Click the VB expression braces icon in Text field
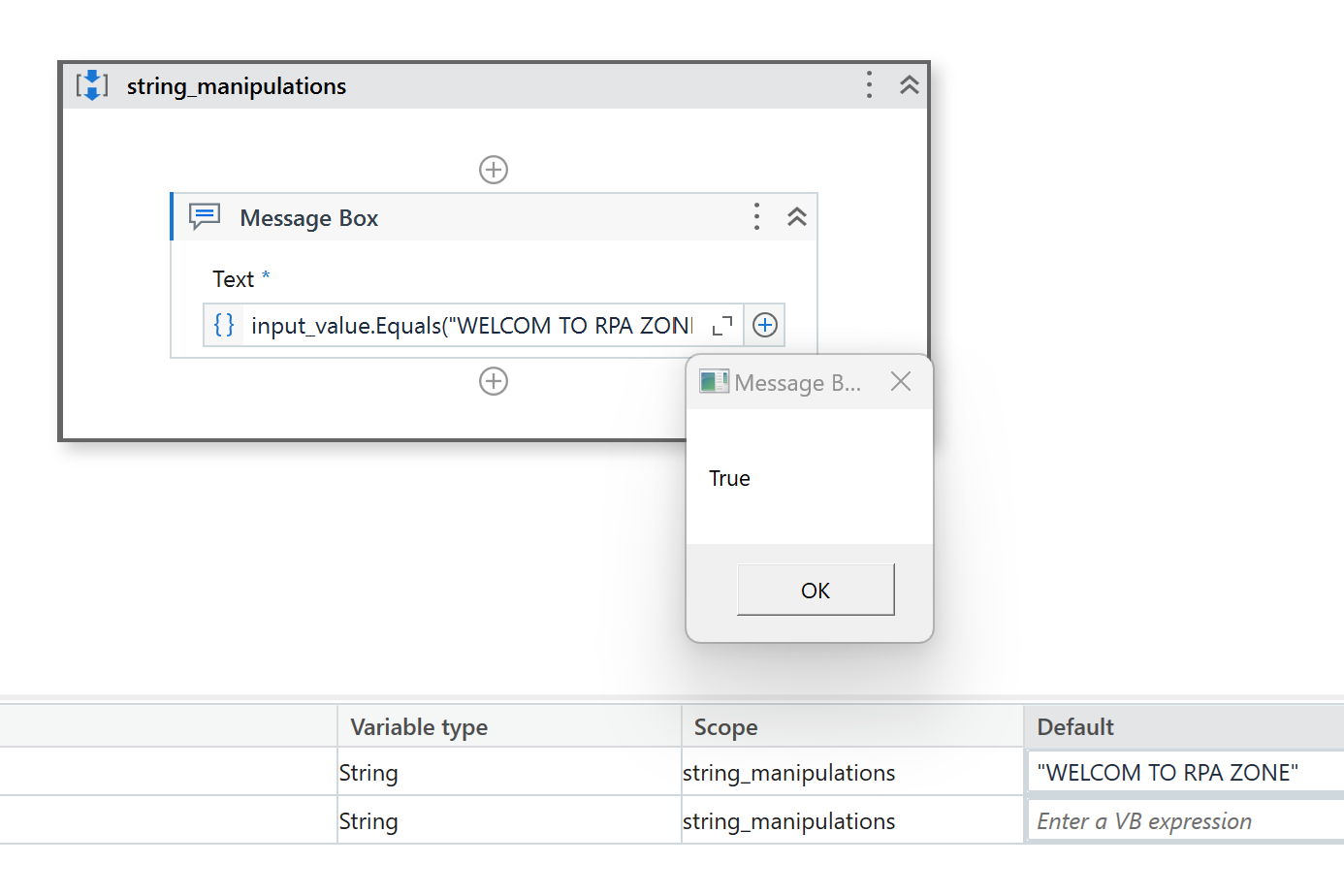The image size is (1344, 896). (x=224, y=325)
